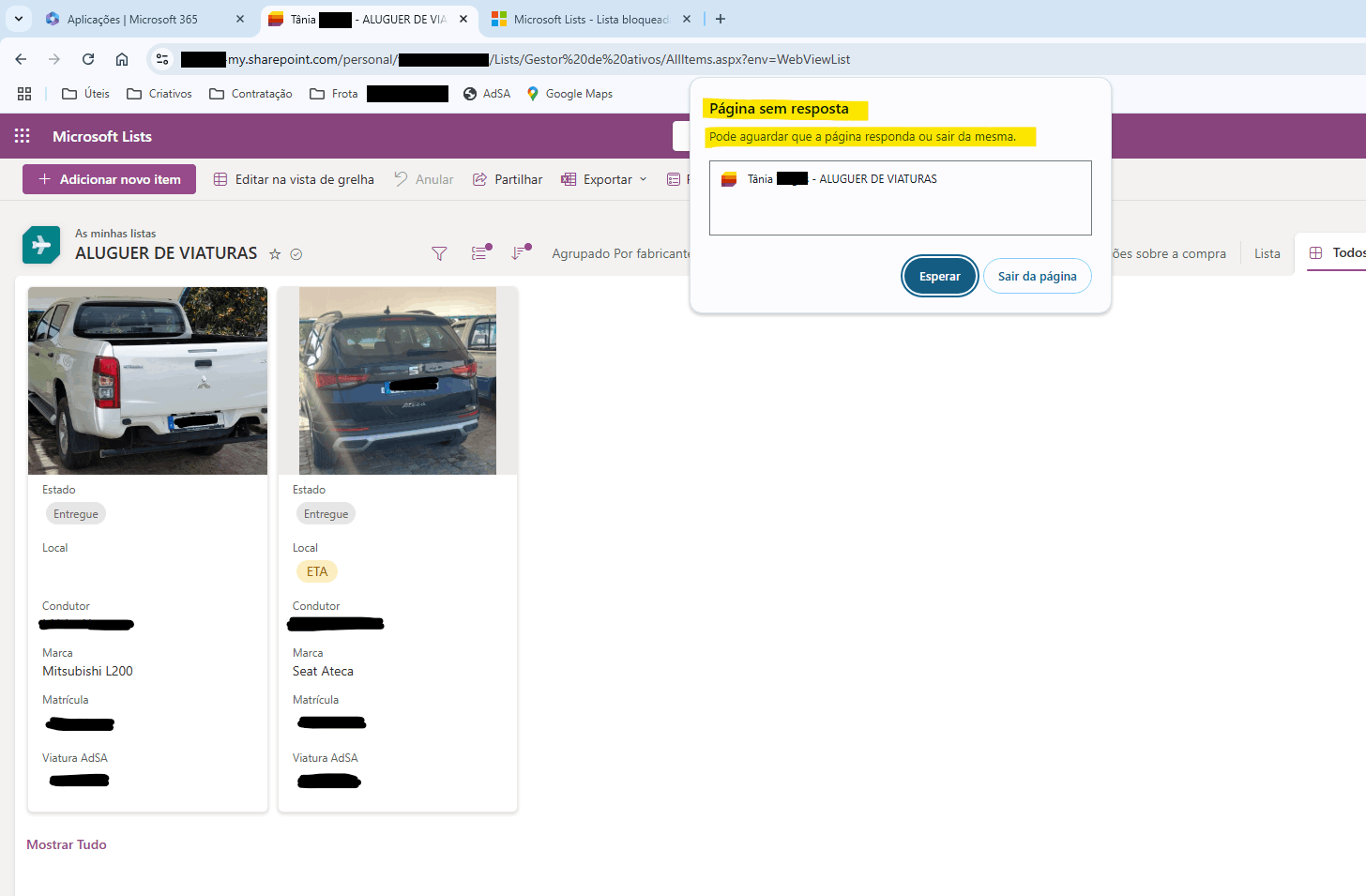The image size is (1366, 896).
Task: Reload the current page
Action: click(x=88, y=59)
